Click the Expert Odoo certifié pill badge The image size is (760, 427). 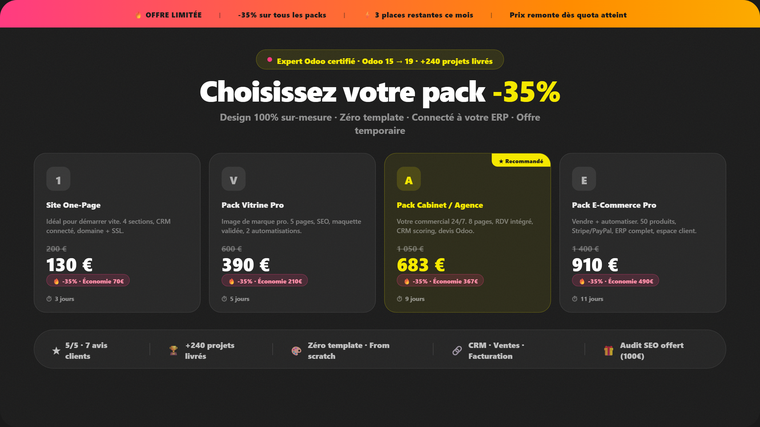pyautogui.click(x=380, y=60)
